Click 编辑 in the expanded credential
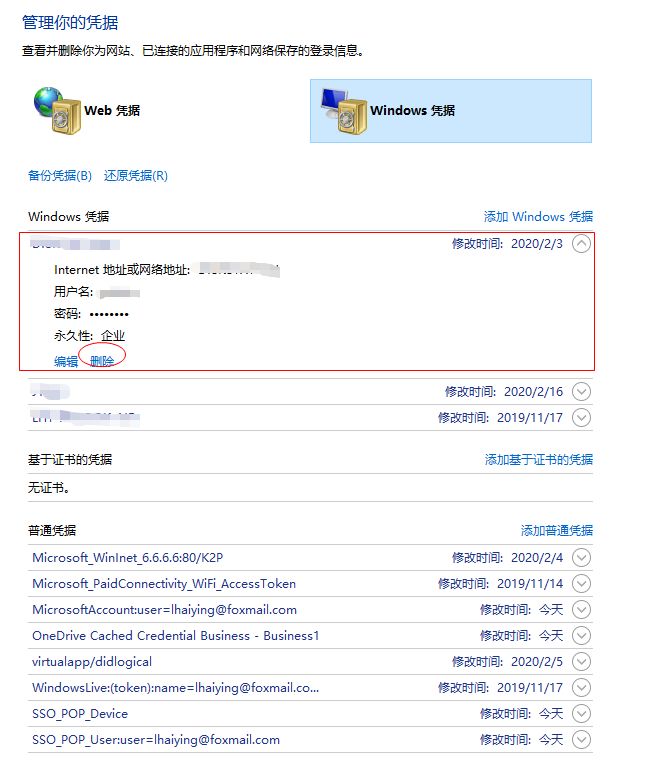The width and height of the screenshot is (656, 771). (x=66, y=361)
